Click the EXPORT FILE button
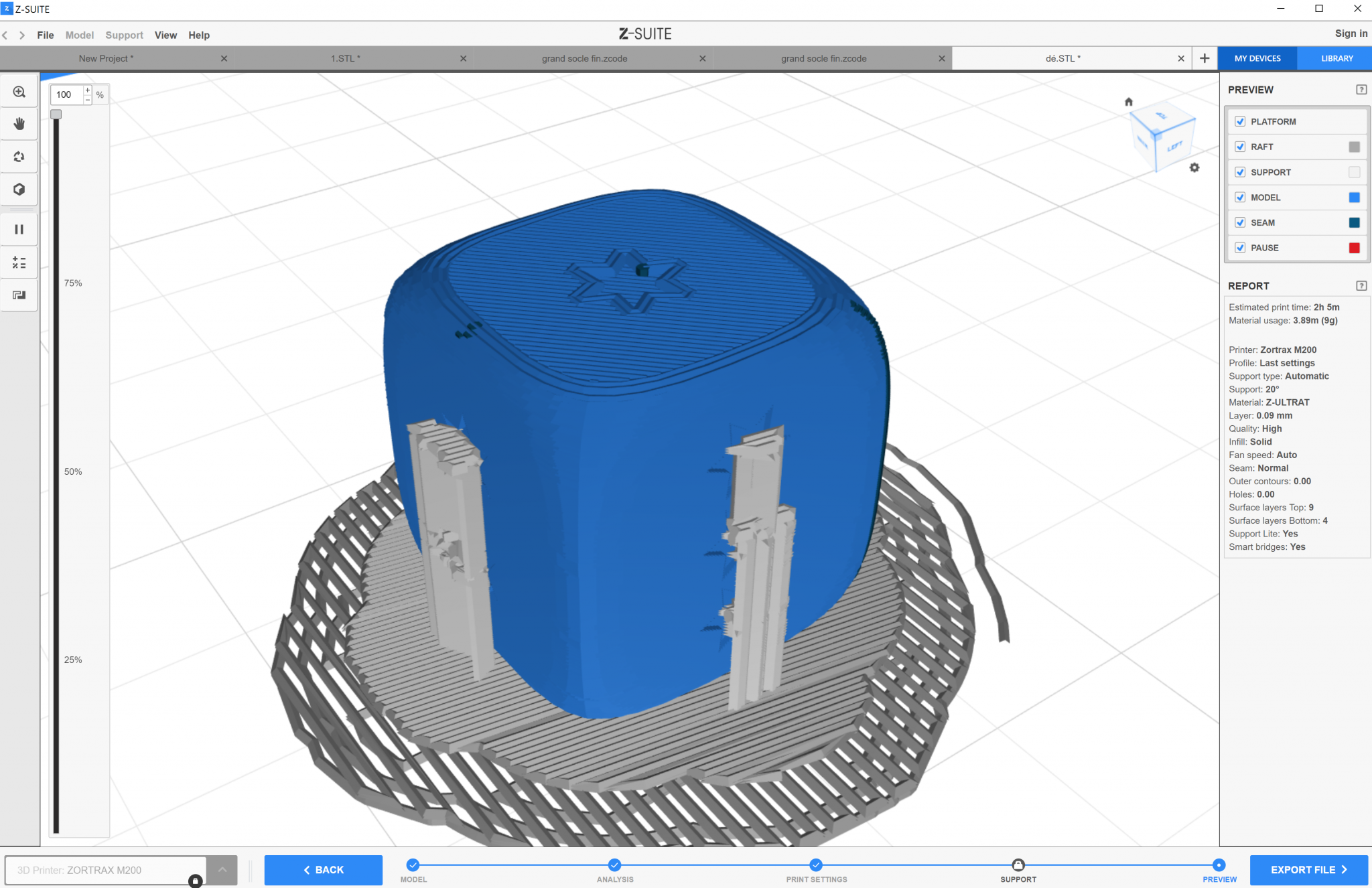 point(1308,870)
